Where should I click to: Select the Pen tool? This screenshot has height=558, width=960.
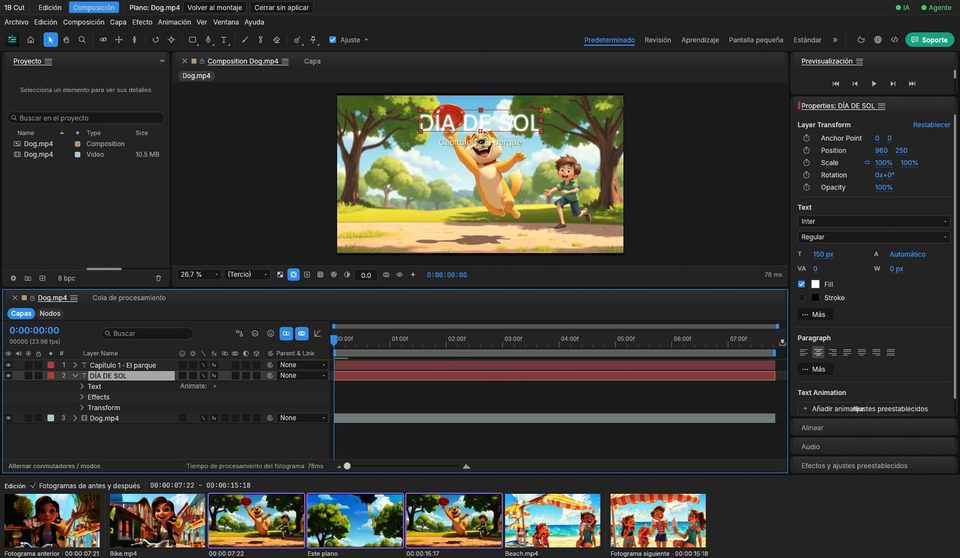point(208,40)
